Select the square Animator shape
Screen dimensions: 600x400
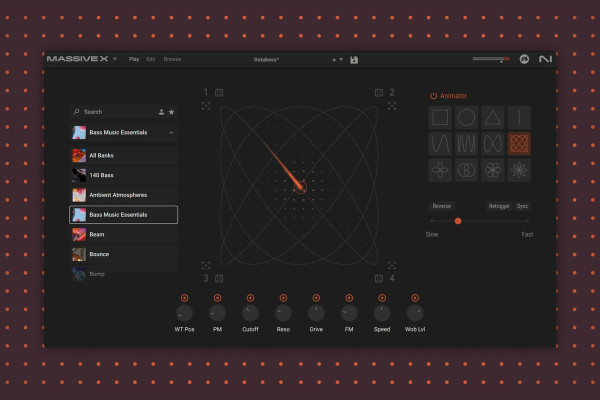440,118
